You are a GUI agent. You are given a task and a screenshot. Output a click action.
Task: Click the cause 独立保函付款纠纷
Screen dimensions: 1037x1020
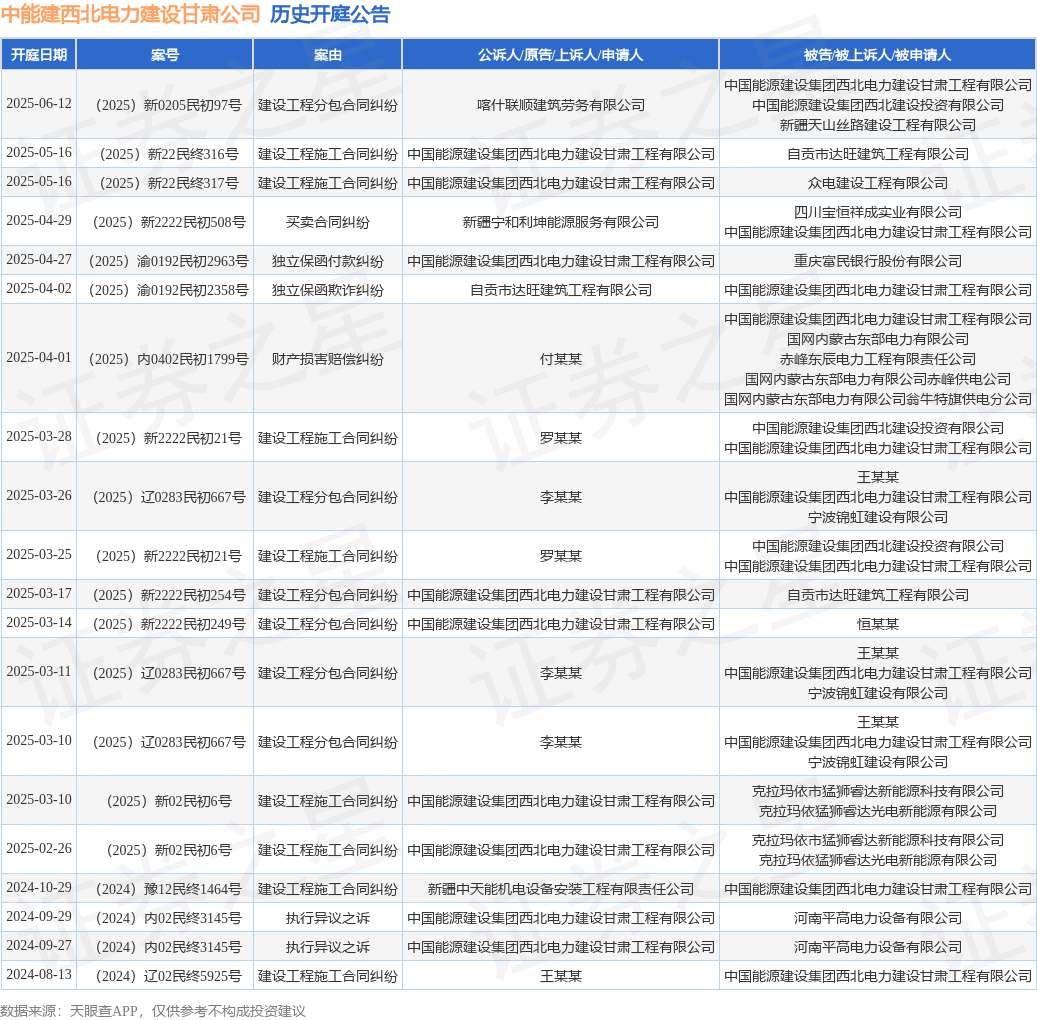click(x=327, y=261)
